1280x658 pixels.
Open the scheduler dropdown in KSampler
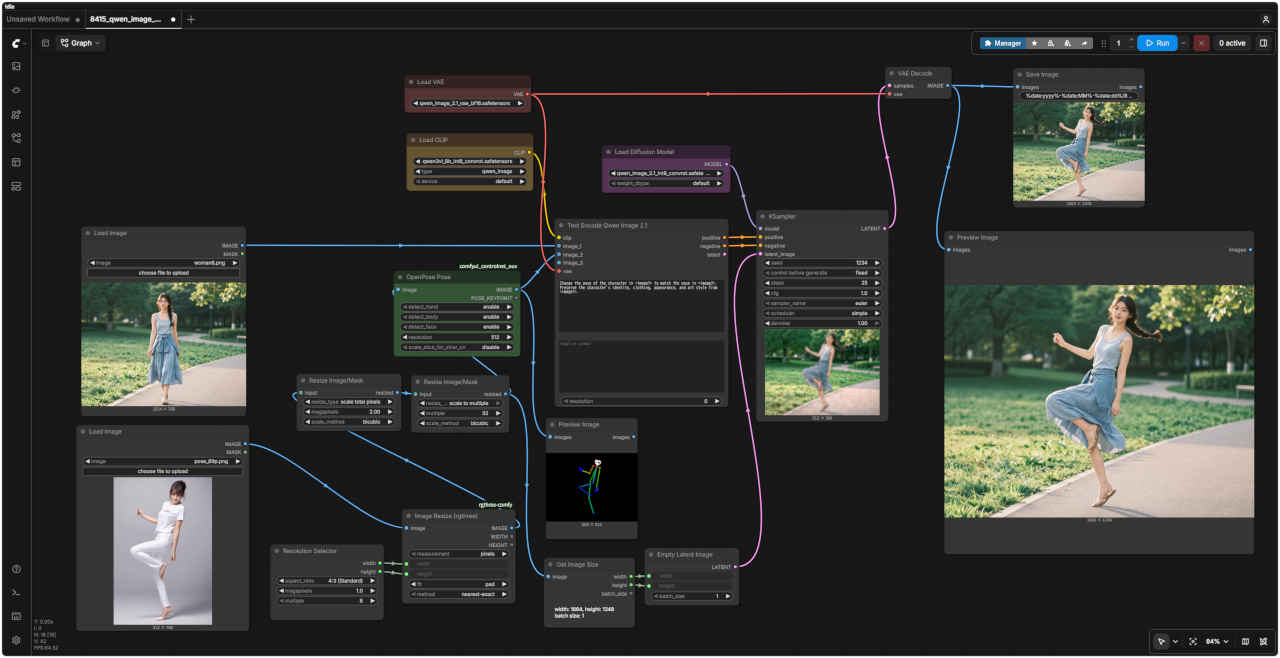(x=823, y=313)
